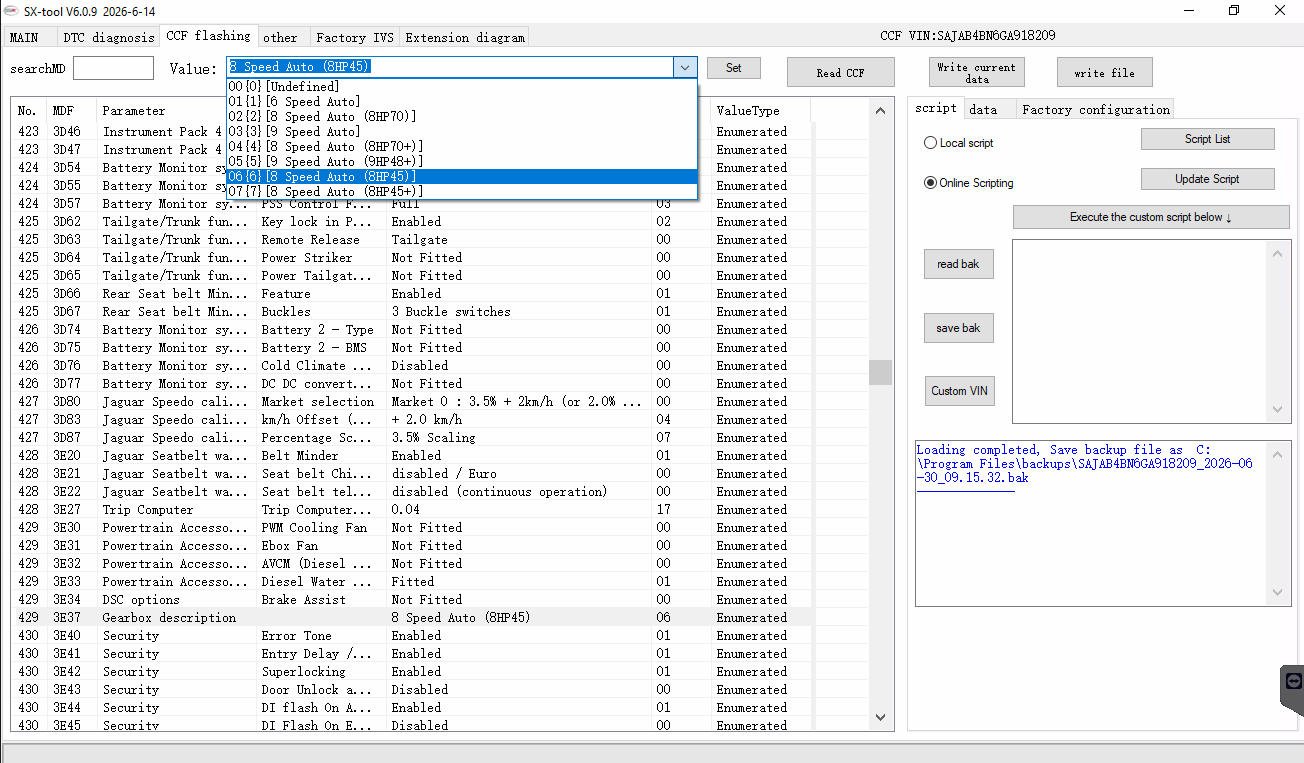This screenshot has width=1304, height=763.
Task: Click log panel scroll down arrow
Action: click(x=1278, y=592)
